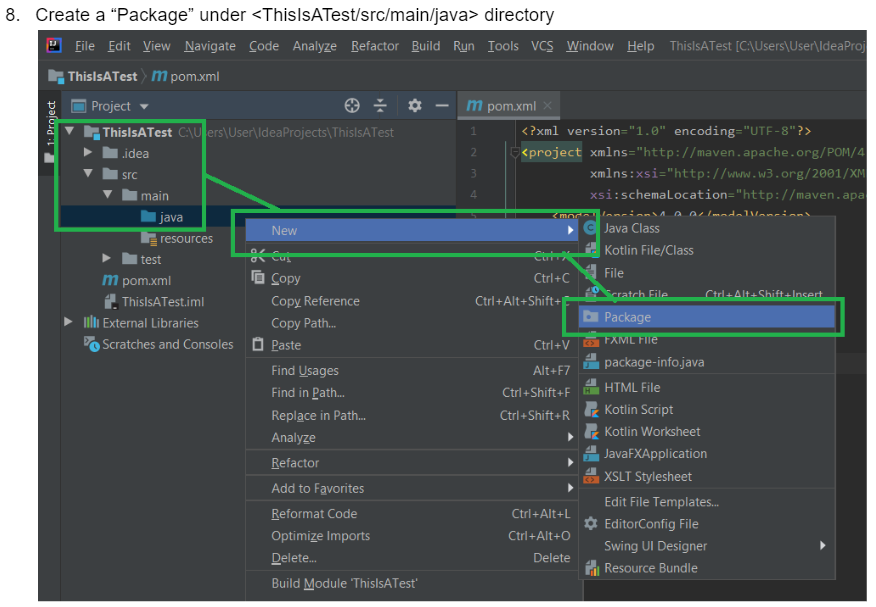Choose Replace in Path...
Screen dimensions: 876x607
pos(412,415)
